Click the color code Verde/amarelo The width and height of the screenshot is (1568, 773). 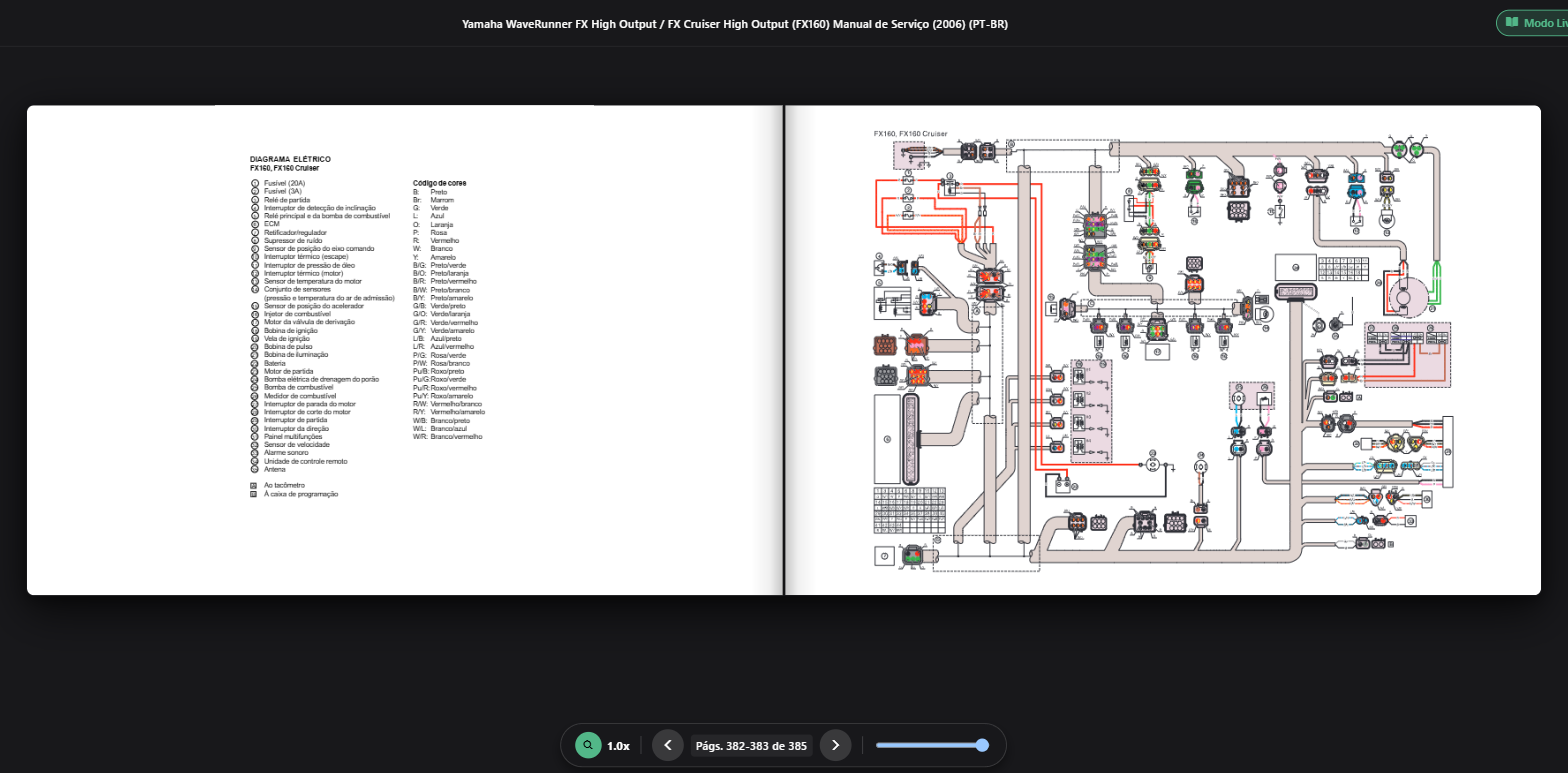453,330
